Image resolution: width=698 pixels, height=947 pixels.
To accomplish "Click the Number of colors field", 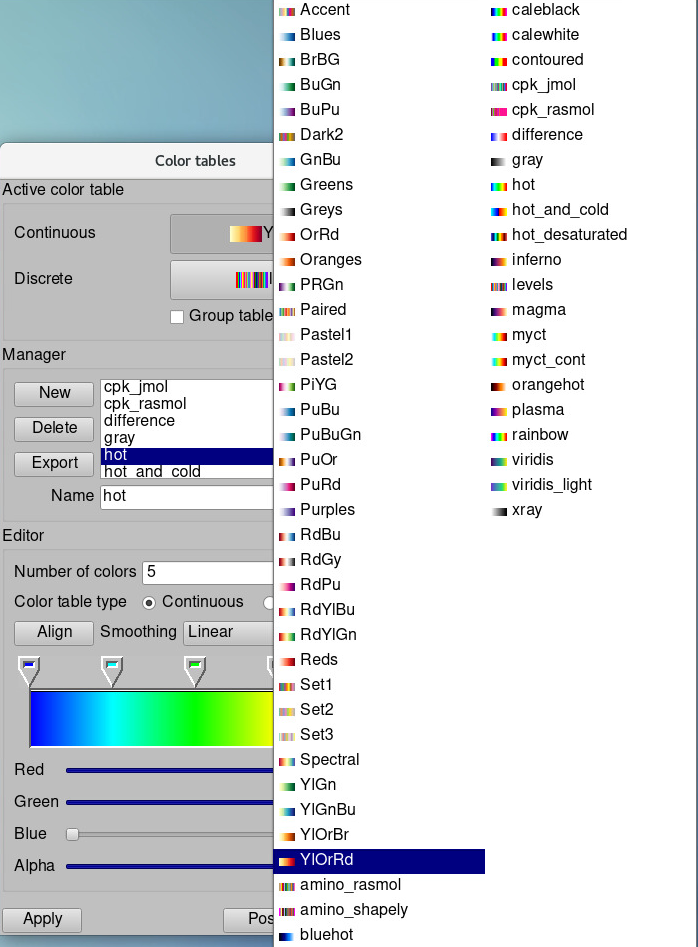I will click(x=207, y=572).
